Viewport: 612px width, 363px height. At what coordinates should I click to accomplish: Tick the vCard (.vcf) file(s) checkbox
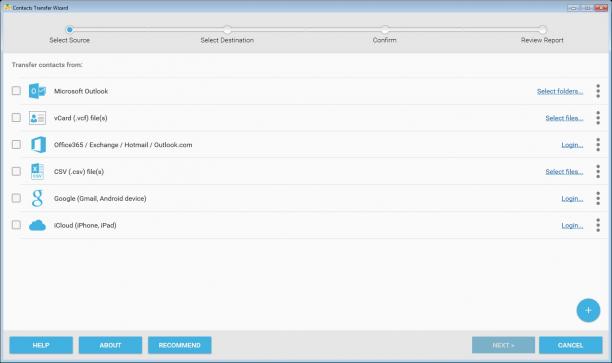coord(16,117)
